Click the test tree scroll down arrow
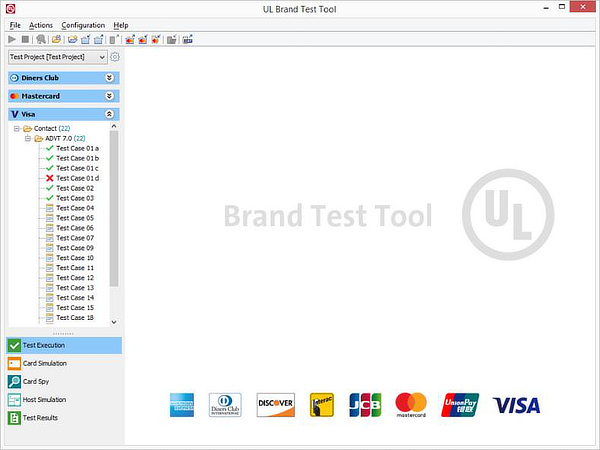 pyautogui.click(x=114, y=322)
